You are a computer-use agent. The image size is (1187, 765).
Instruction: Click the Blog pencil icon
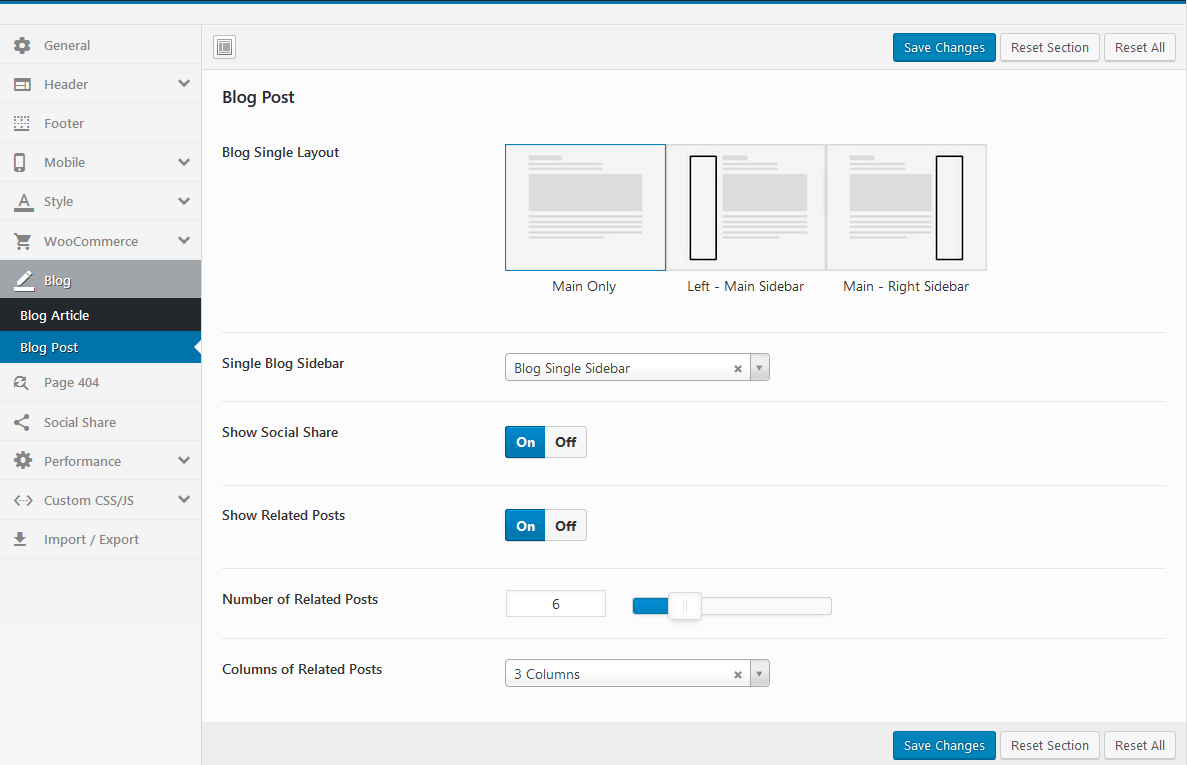pyautogui.click(x=24, y=281)
